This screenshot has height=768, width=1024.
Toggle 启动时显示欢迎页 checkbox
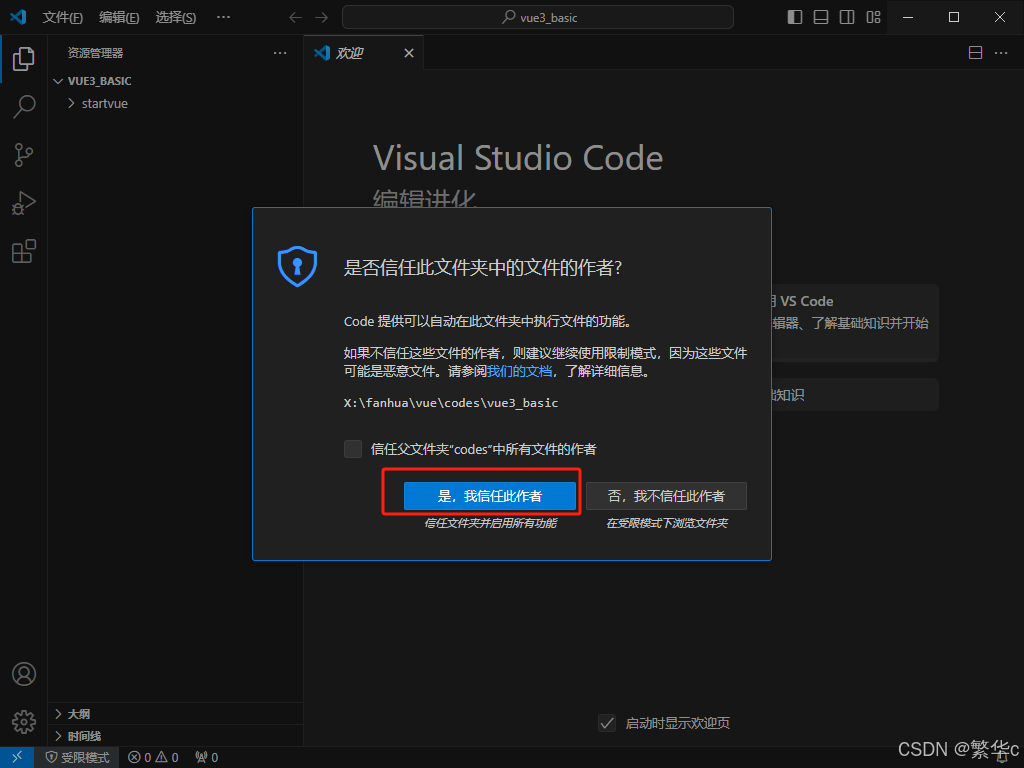pyautogui.click(x=607, y=723)
